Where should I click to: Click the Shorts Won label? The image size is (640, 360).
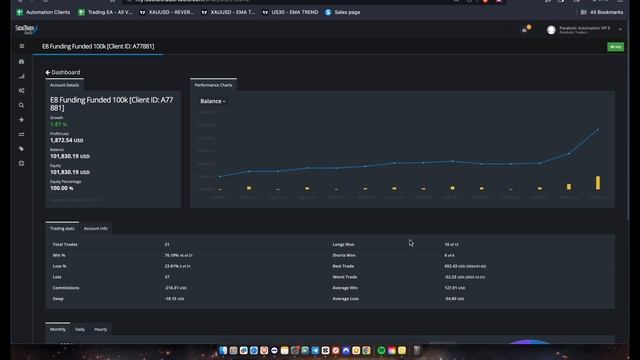tap(344, 256)
